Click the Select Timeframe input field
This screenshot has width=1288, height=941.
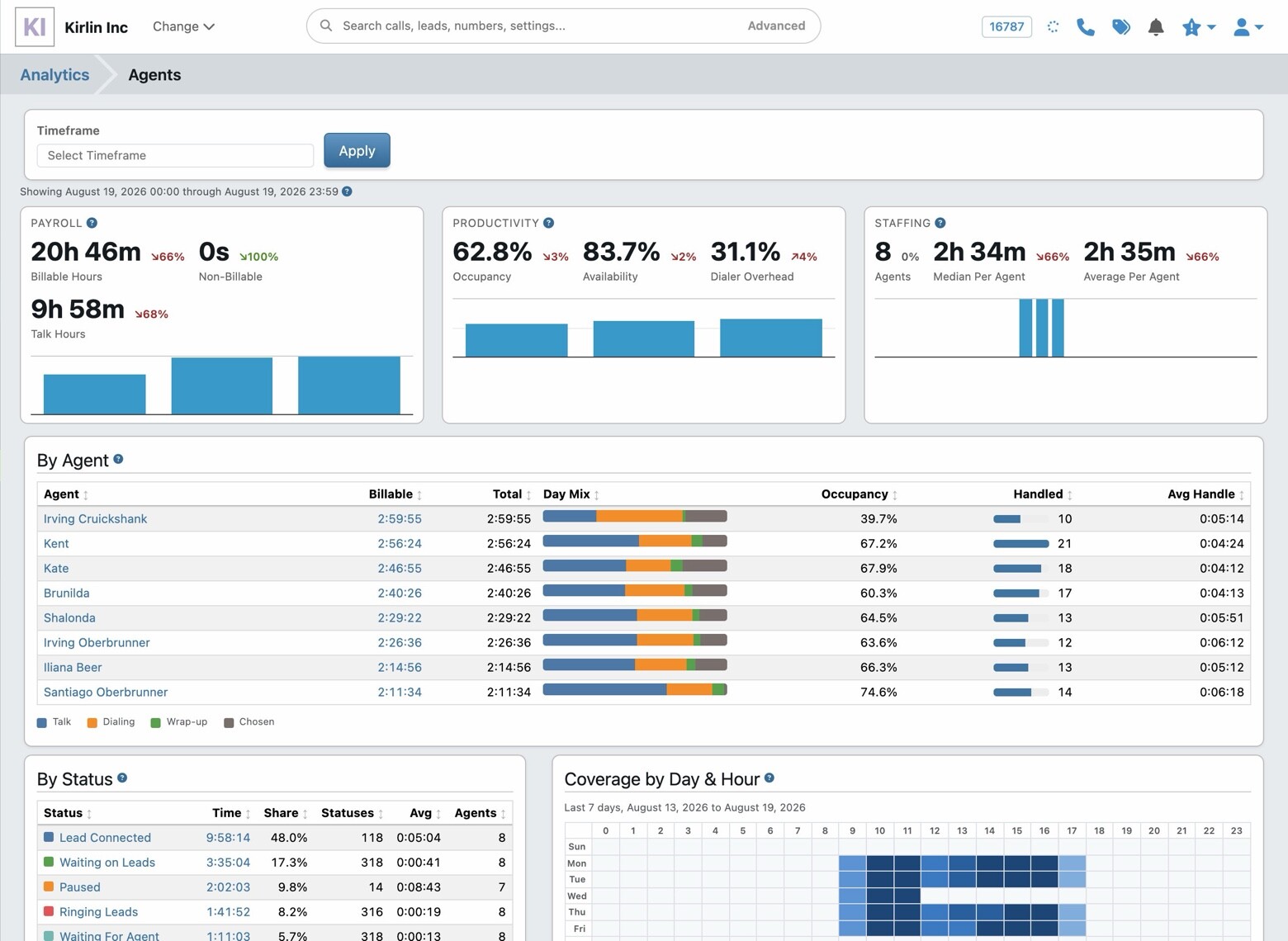(175, 155)
